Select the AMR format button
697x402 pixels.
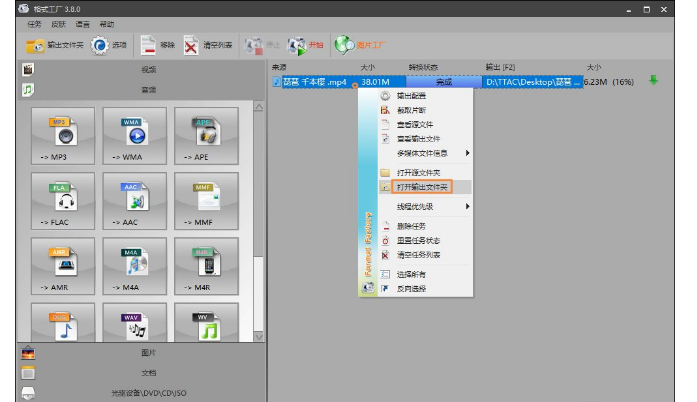point(63,266)
